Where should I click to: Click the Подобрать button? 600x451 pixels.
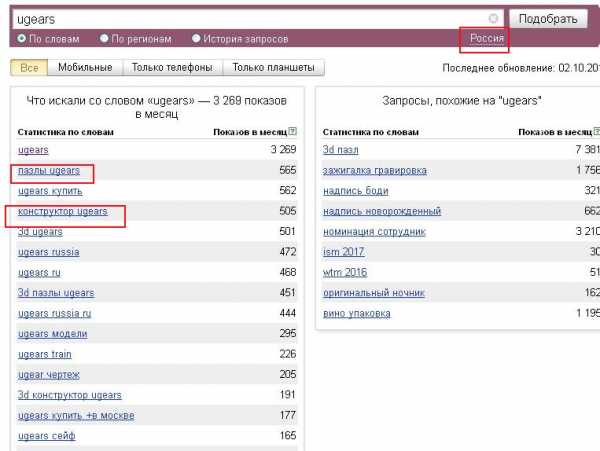[548, 19]
